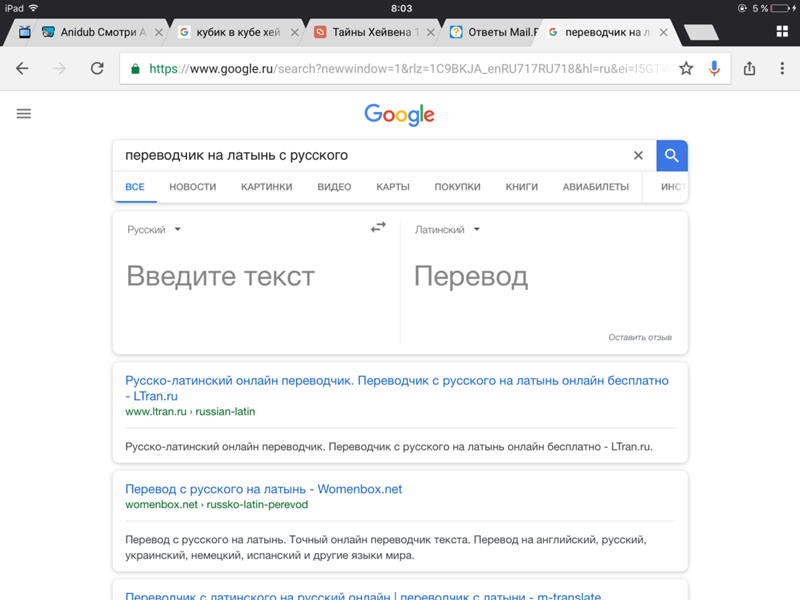This screenshot has width=800, height=600.
Task: Click in the Google search query field
Action: point(372,156)
